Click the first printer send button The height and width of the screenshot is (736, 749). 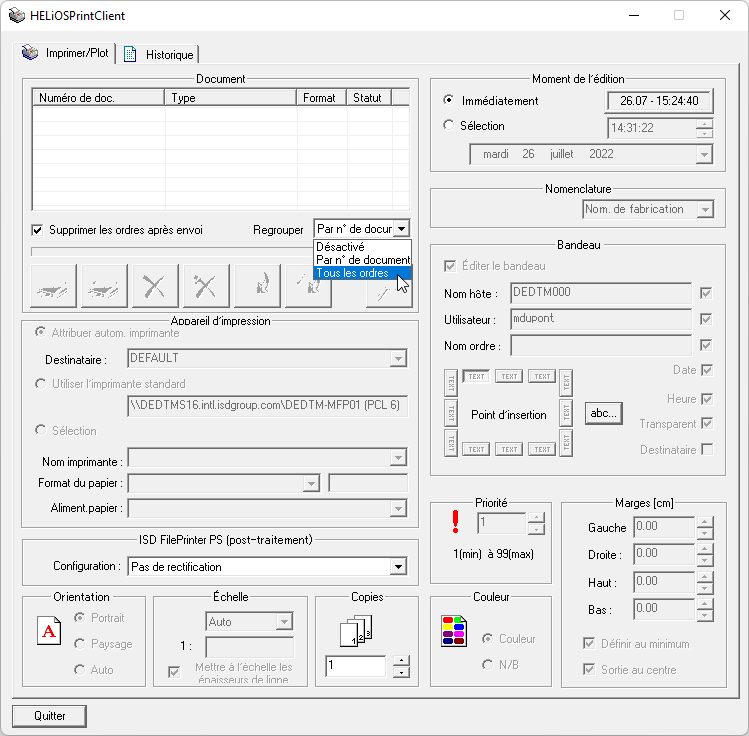pos(53,286)
